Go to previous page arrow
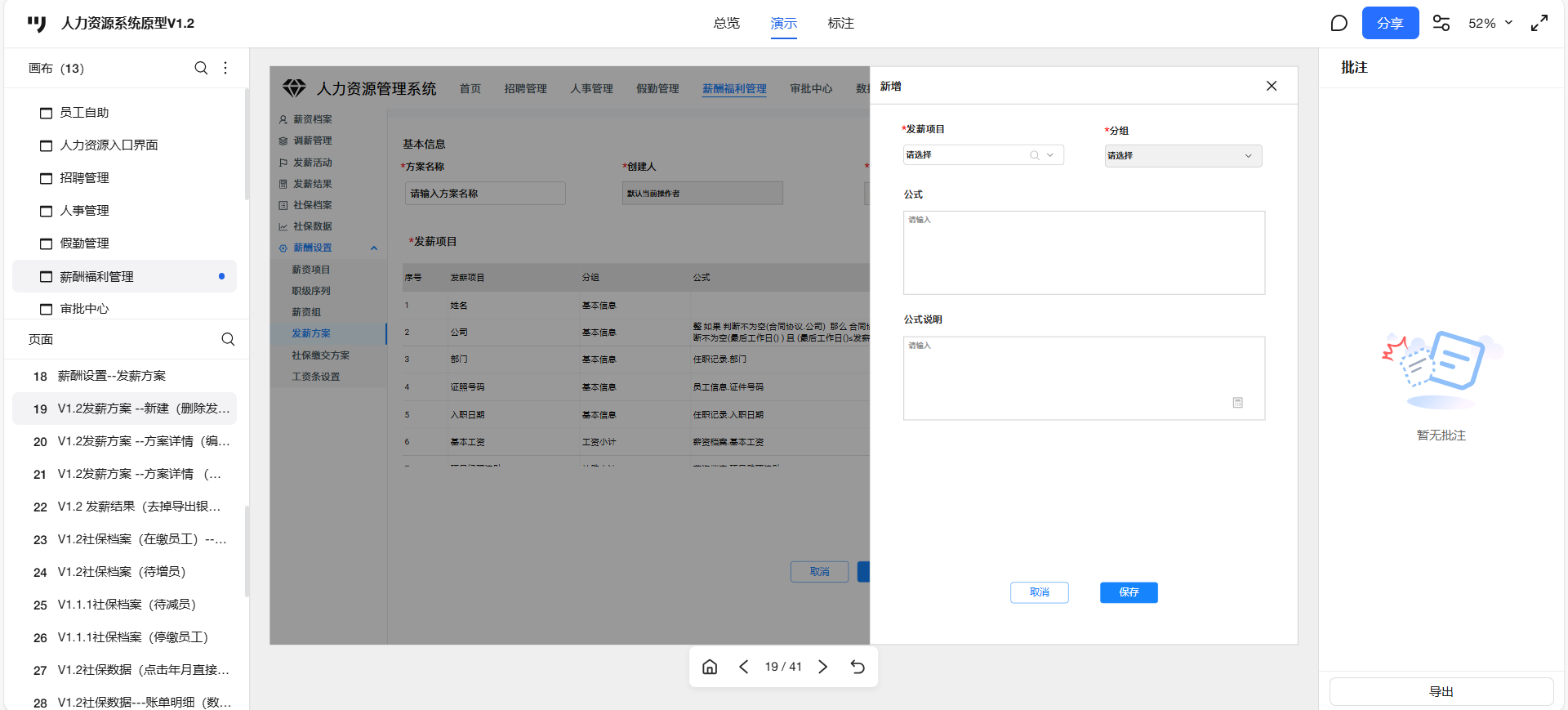The height and width of the screenshot is (710, 1568). [x=743, y=667]
